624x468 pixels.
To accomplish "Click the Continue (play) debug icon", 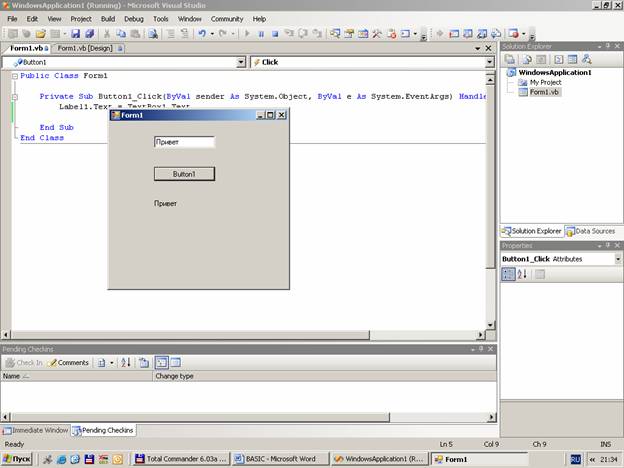I will pos(247,34).
